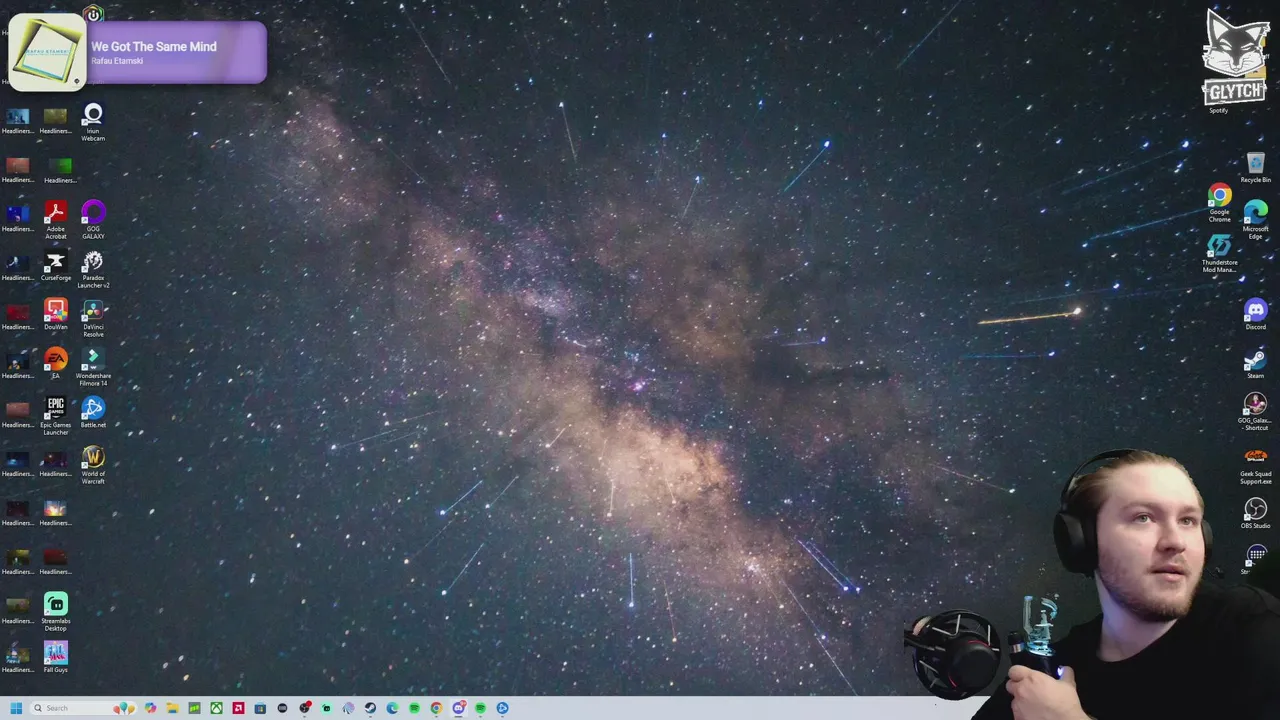Image resolution: width=1280 pixels, height=720 pixels.
Task: Click the album art in the now-playing widget
Action: click(x=46, y=52)
